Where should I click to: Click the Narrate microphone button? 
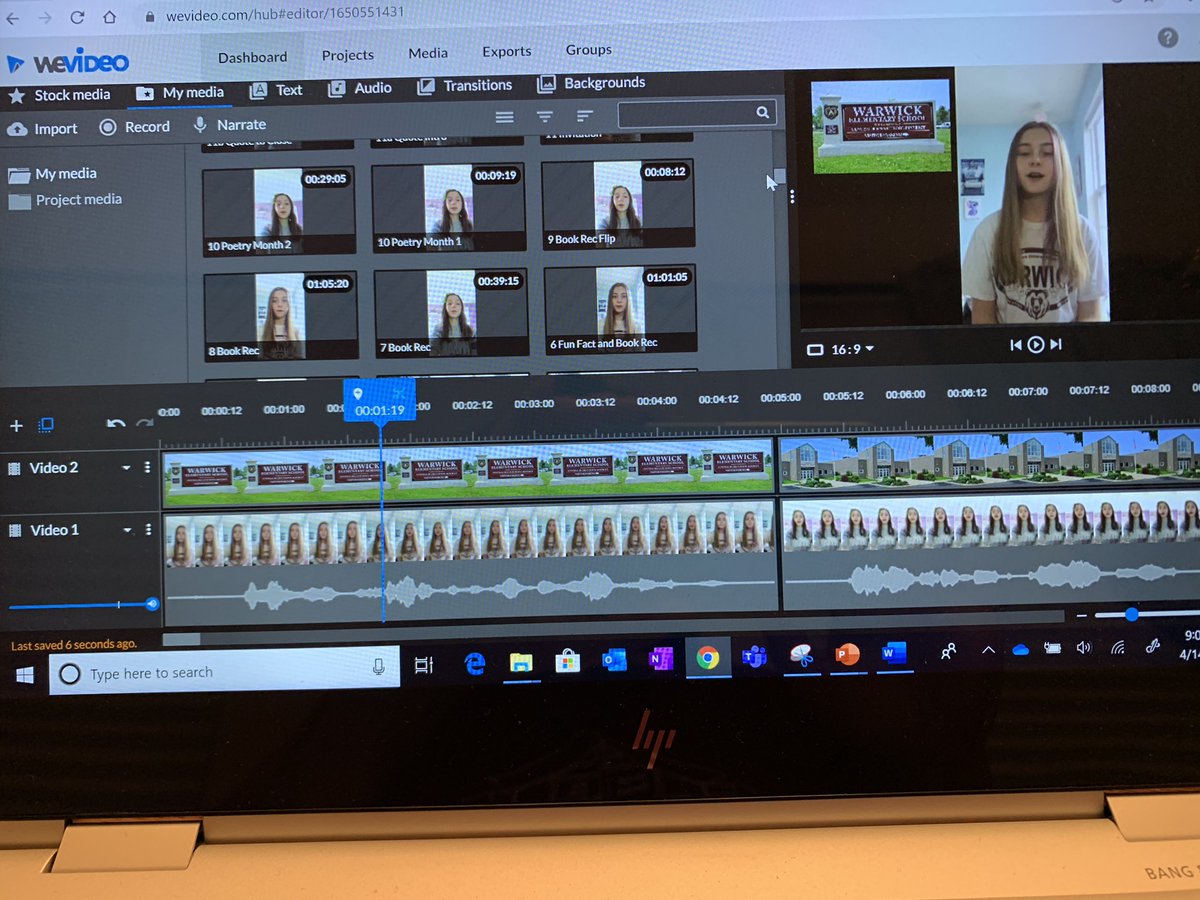coord(229,125)
